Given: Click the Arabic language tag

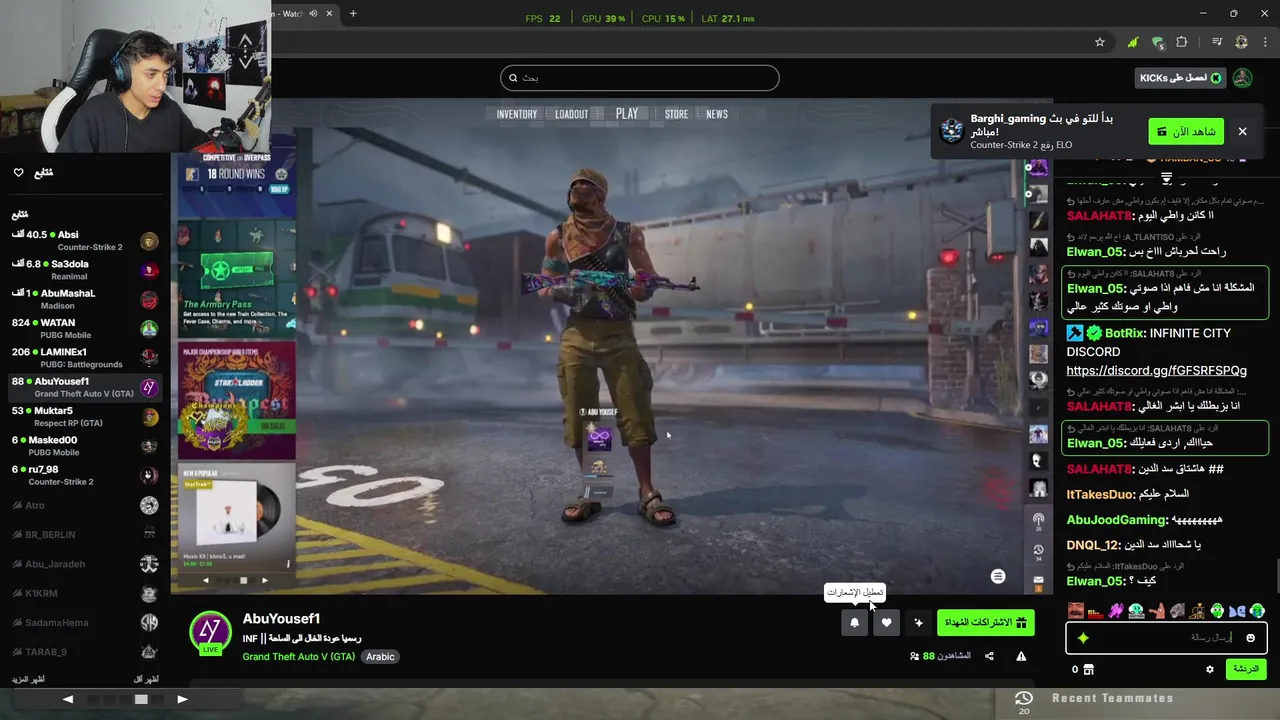Looking at the screenshot, I should (x=380, y=657).
